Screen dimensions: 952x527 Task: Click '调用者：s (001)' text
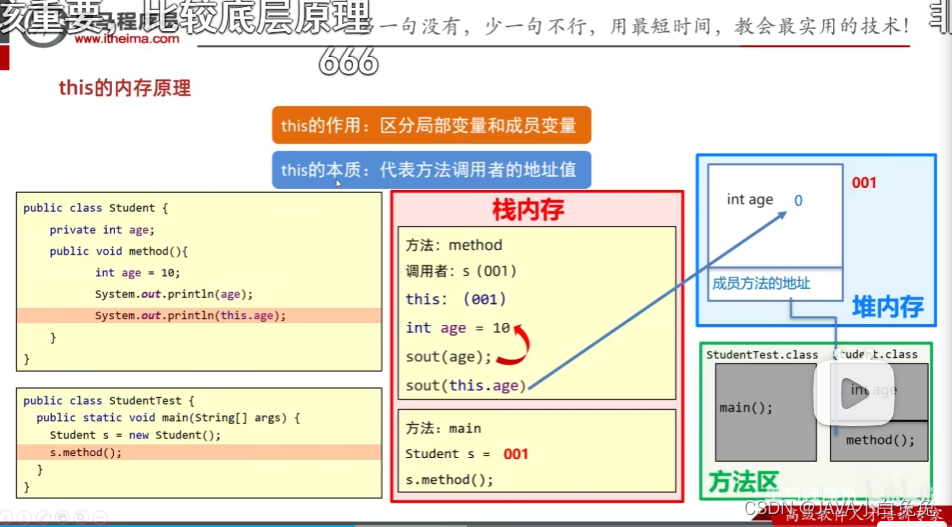[x=461, y=271]
